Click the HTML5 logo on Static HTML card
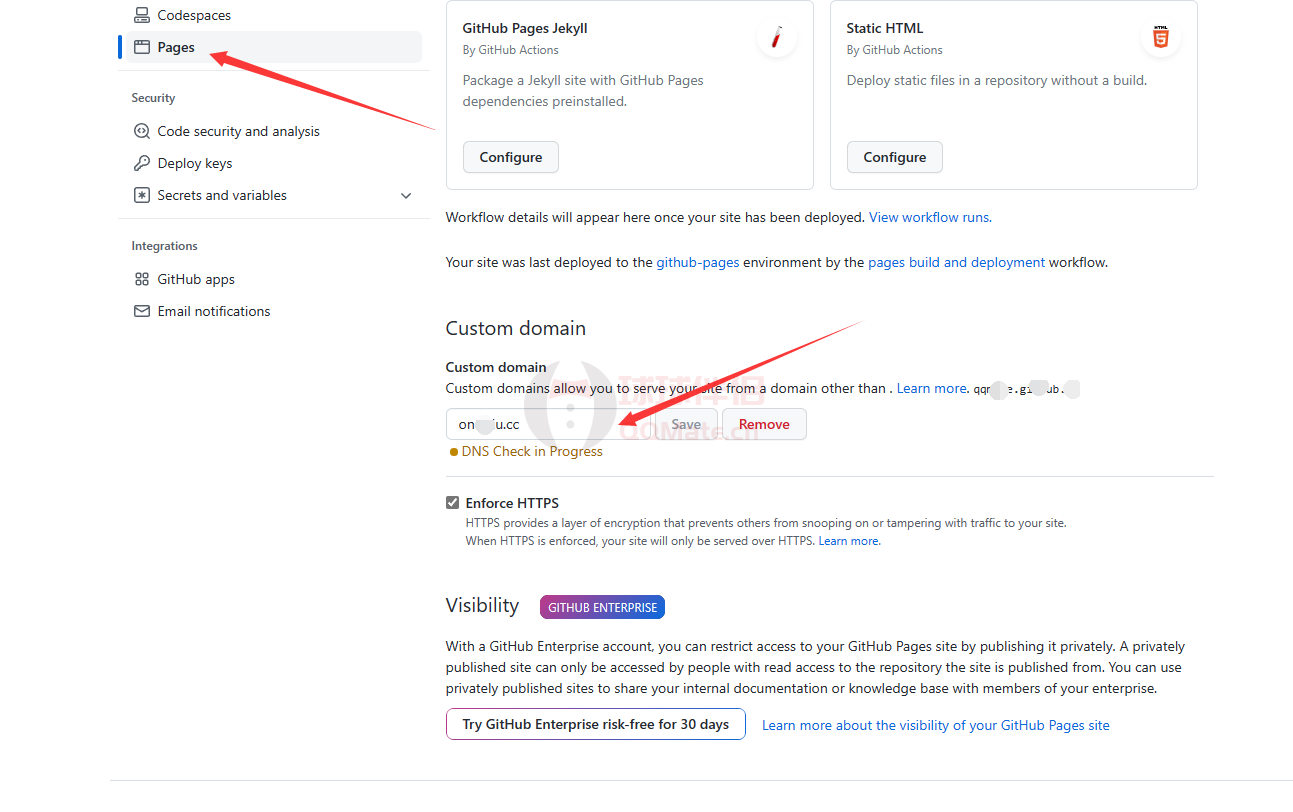1293x812 pixels. (x=1160, y=39)
